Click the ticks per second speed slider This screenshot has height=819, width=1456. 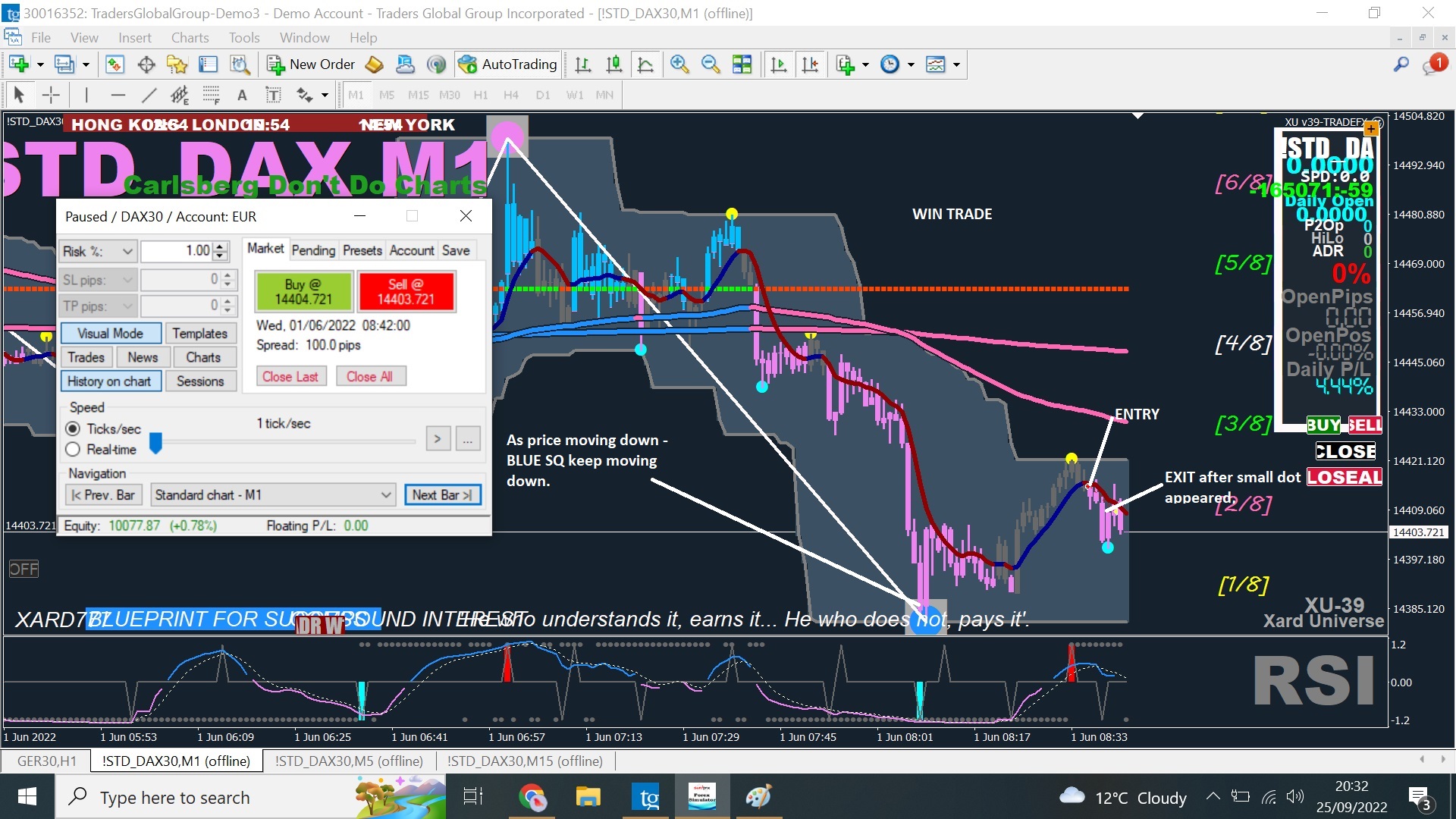(155, 441)
